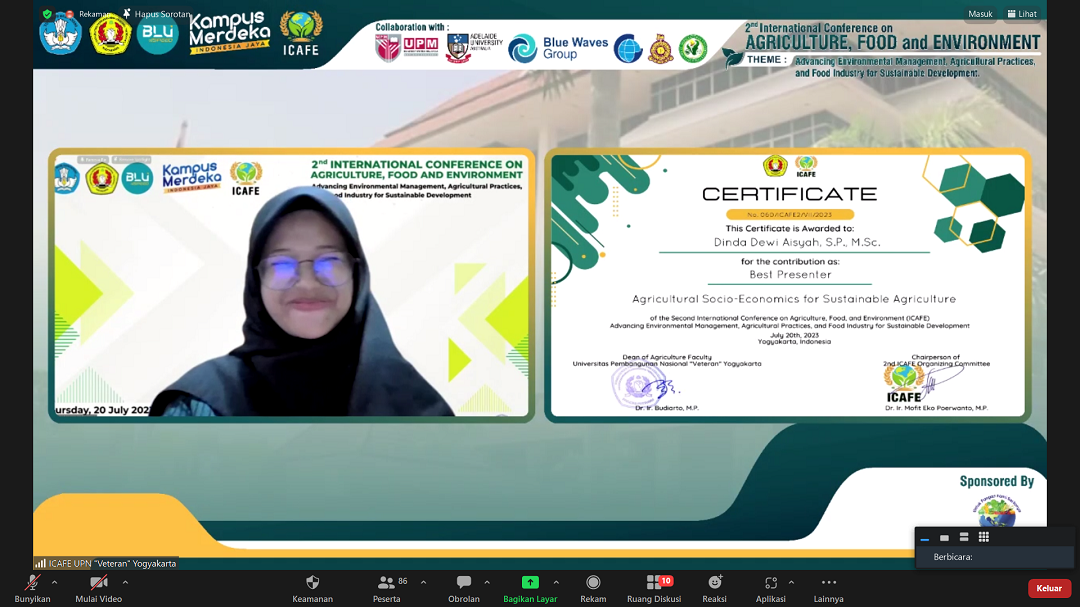Click the CERTIFICATE heading
1080x607 pixels.
789,194
